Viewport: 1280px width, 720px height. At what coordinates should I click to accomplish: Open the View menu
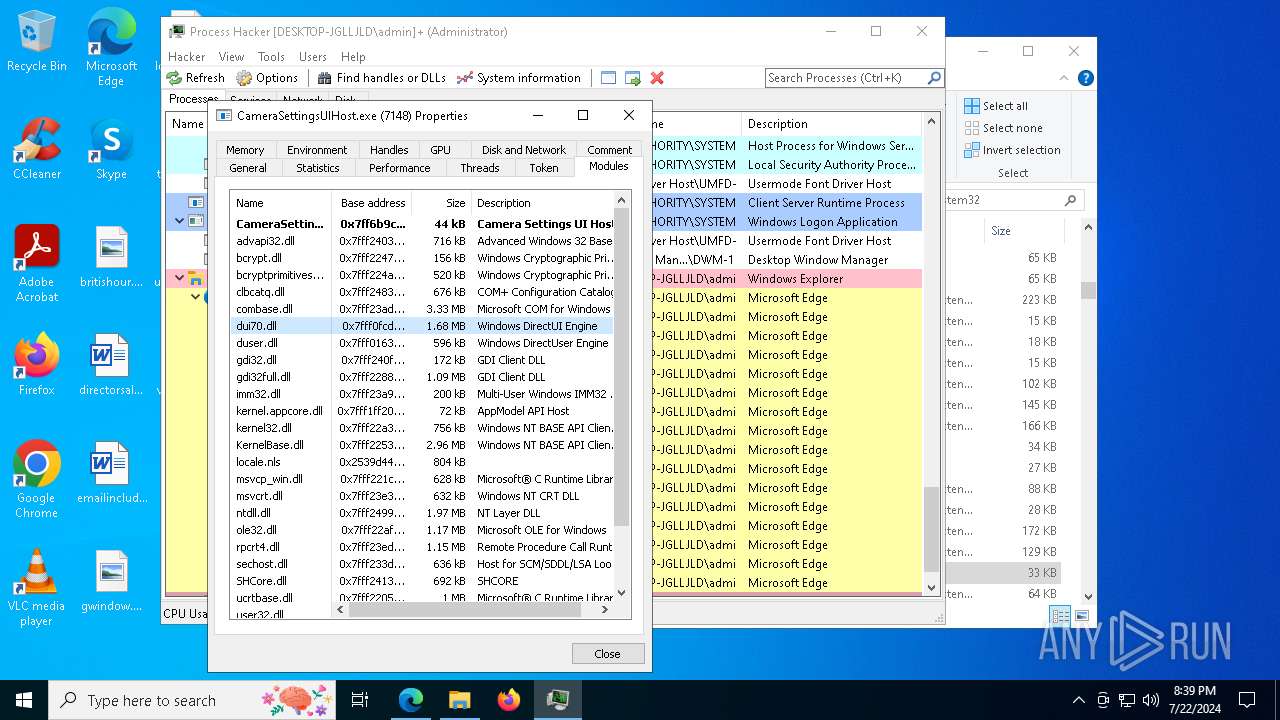pos(231,57)
